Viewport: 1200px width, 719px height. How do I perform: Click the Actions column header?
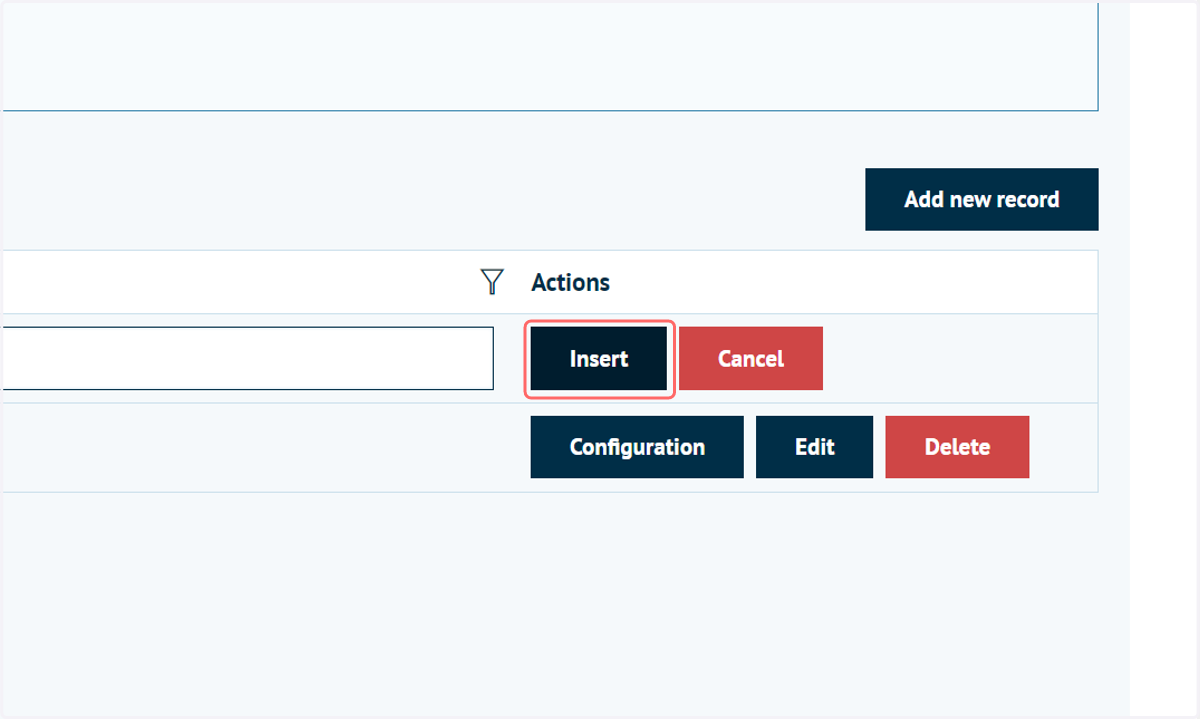pos(571,283)
